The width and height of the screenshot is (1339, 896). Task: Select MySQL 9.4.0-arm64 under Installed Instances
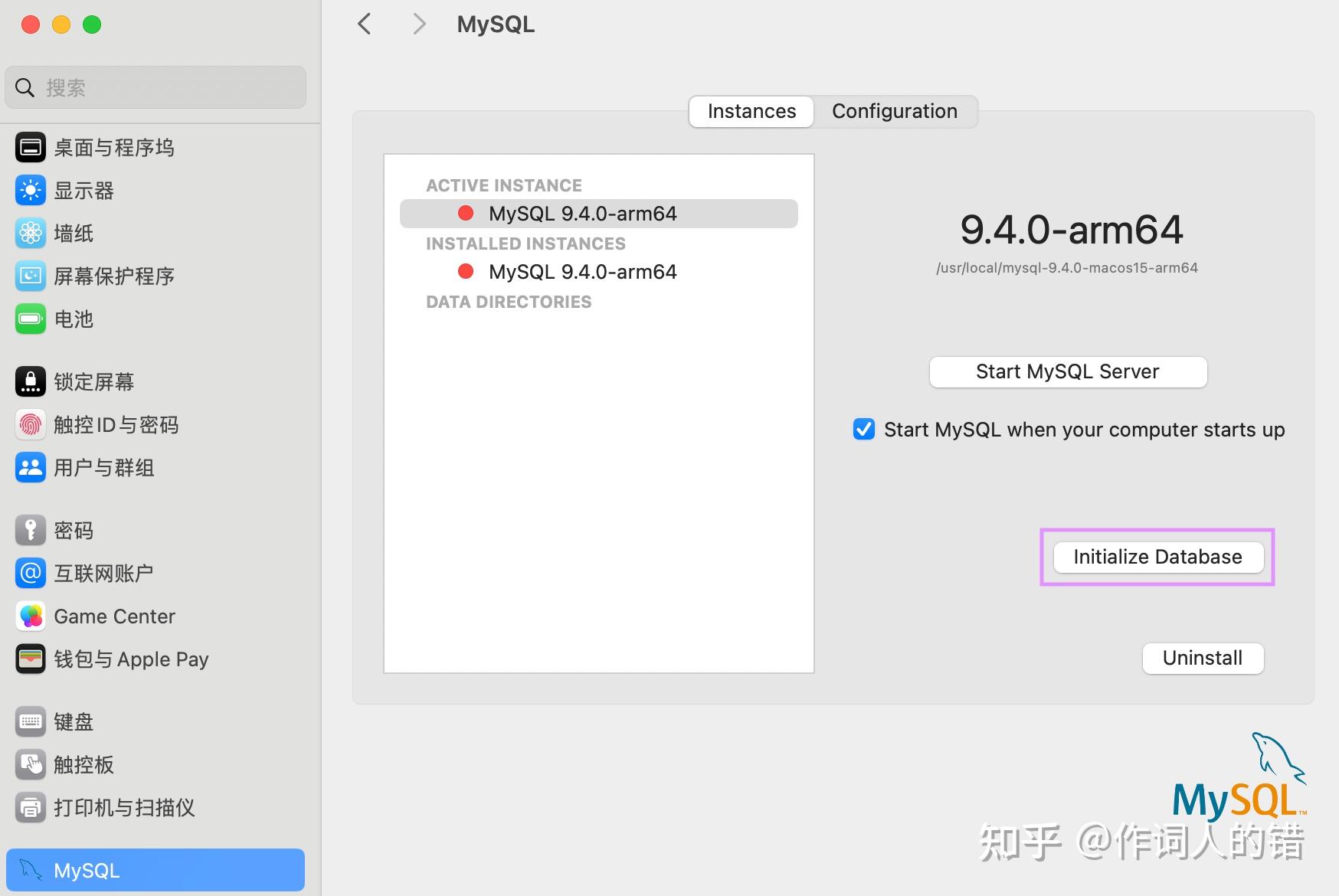pyautogui.click(x=582, y=271)
